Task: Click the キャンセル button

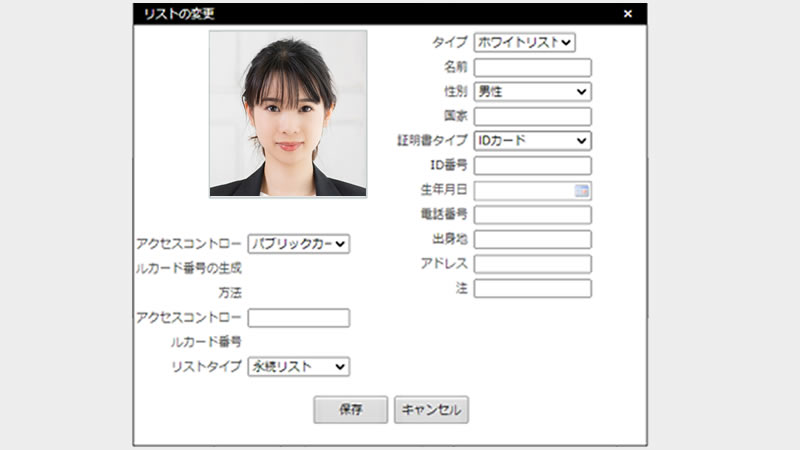Action: (431, 410)
